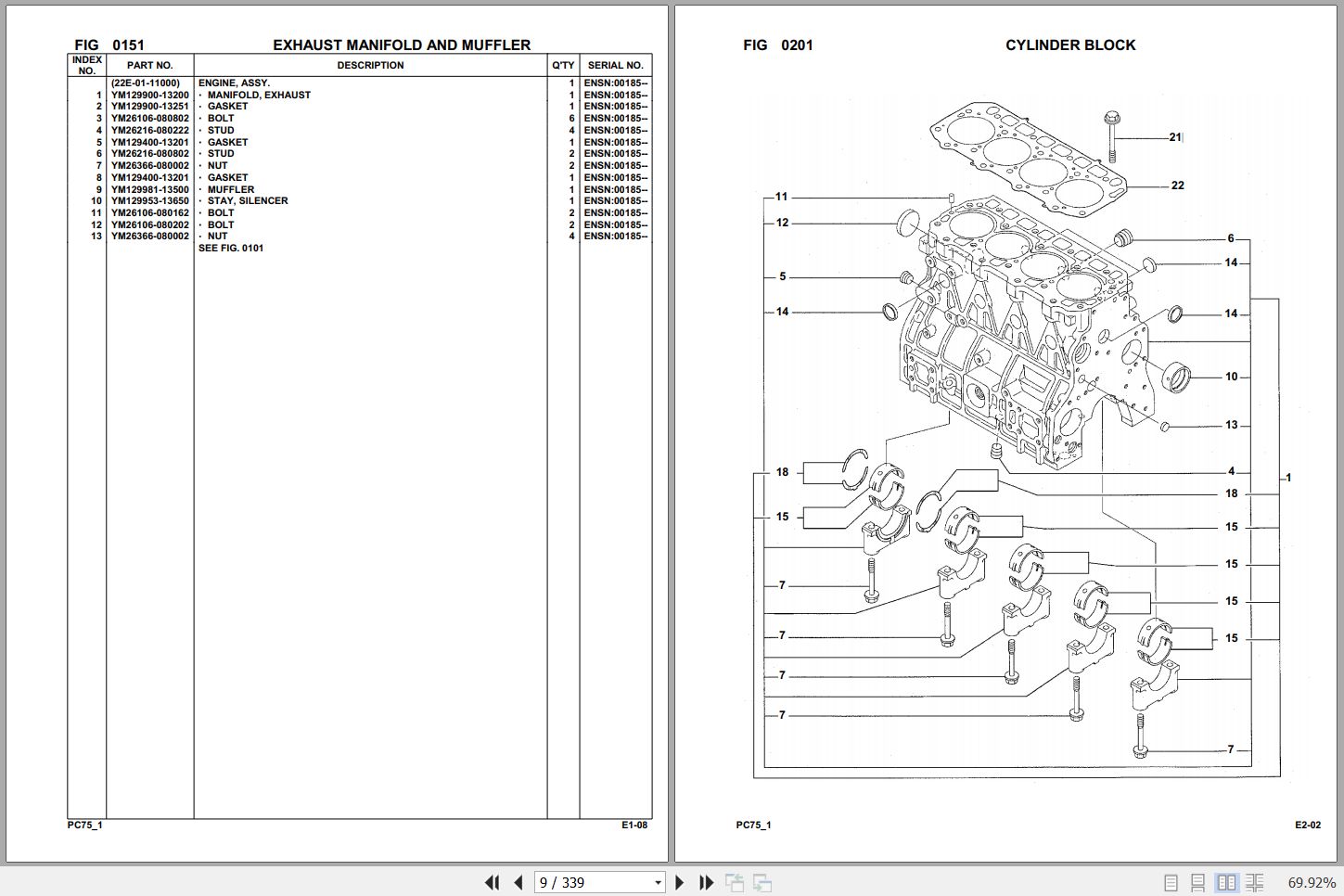
Task: Click callout number 11 on diagram
Action: coord(781,197)
